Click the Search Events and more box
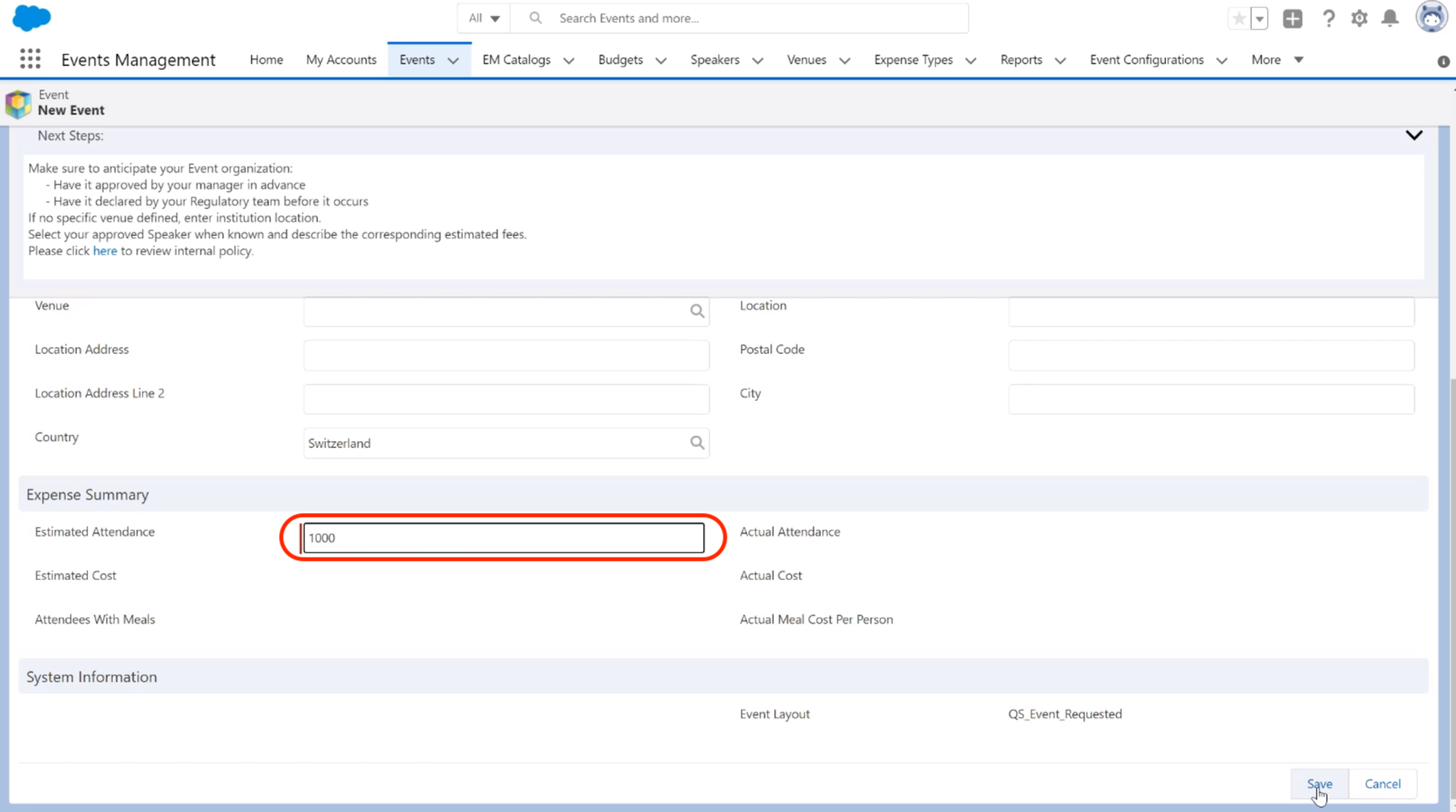This screenshot has height=812, width=1456. [739, 18]
